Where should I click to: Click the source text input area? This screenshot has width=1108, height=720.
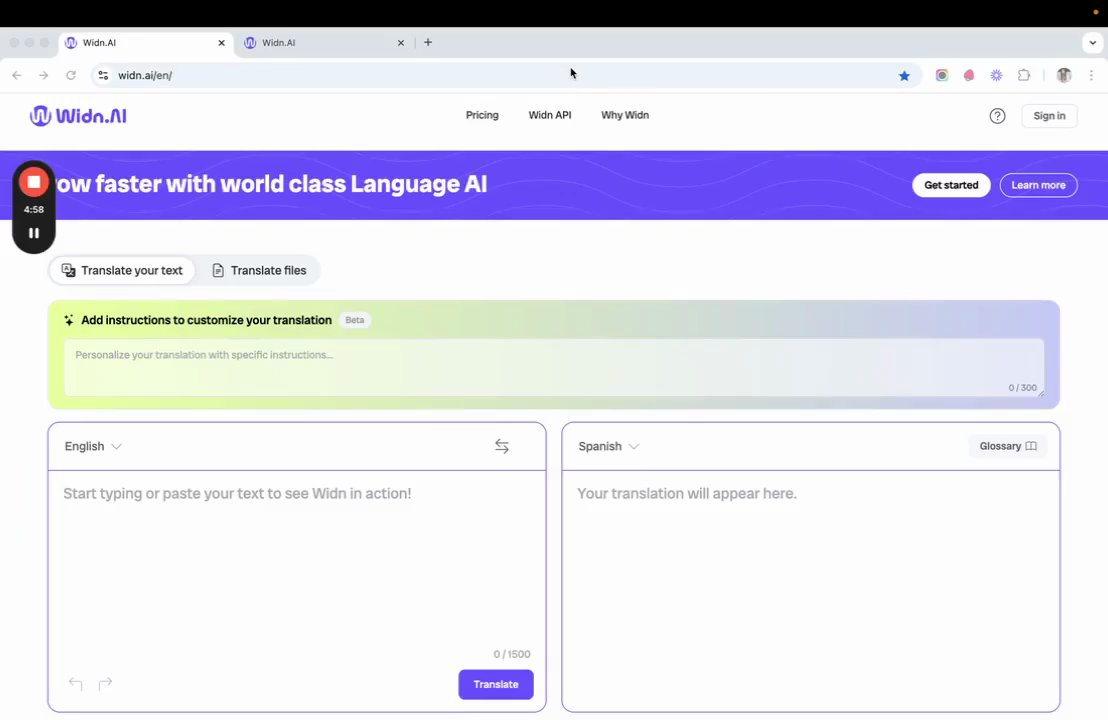297,558
